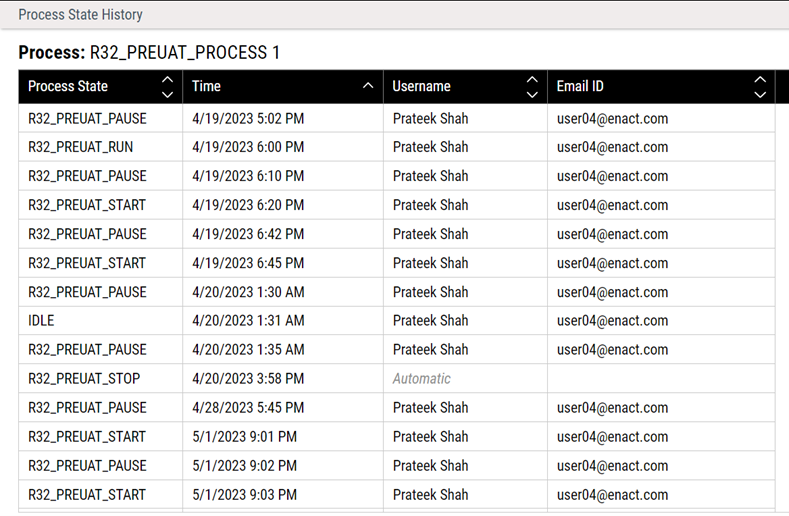789x516 pixels.
Task: Click the Time column header label
Action: coord(206,87)
